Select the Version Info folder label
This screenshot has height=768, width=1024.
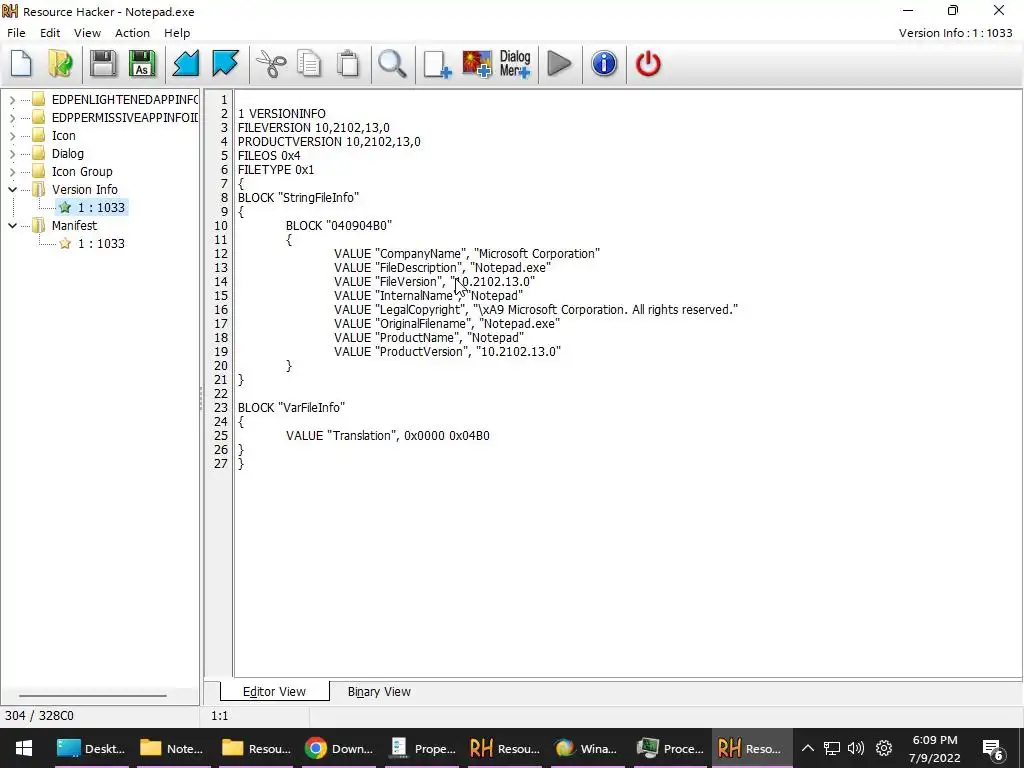[85, 189]
